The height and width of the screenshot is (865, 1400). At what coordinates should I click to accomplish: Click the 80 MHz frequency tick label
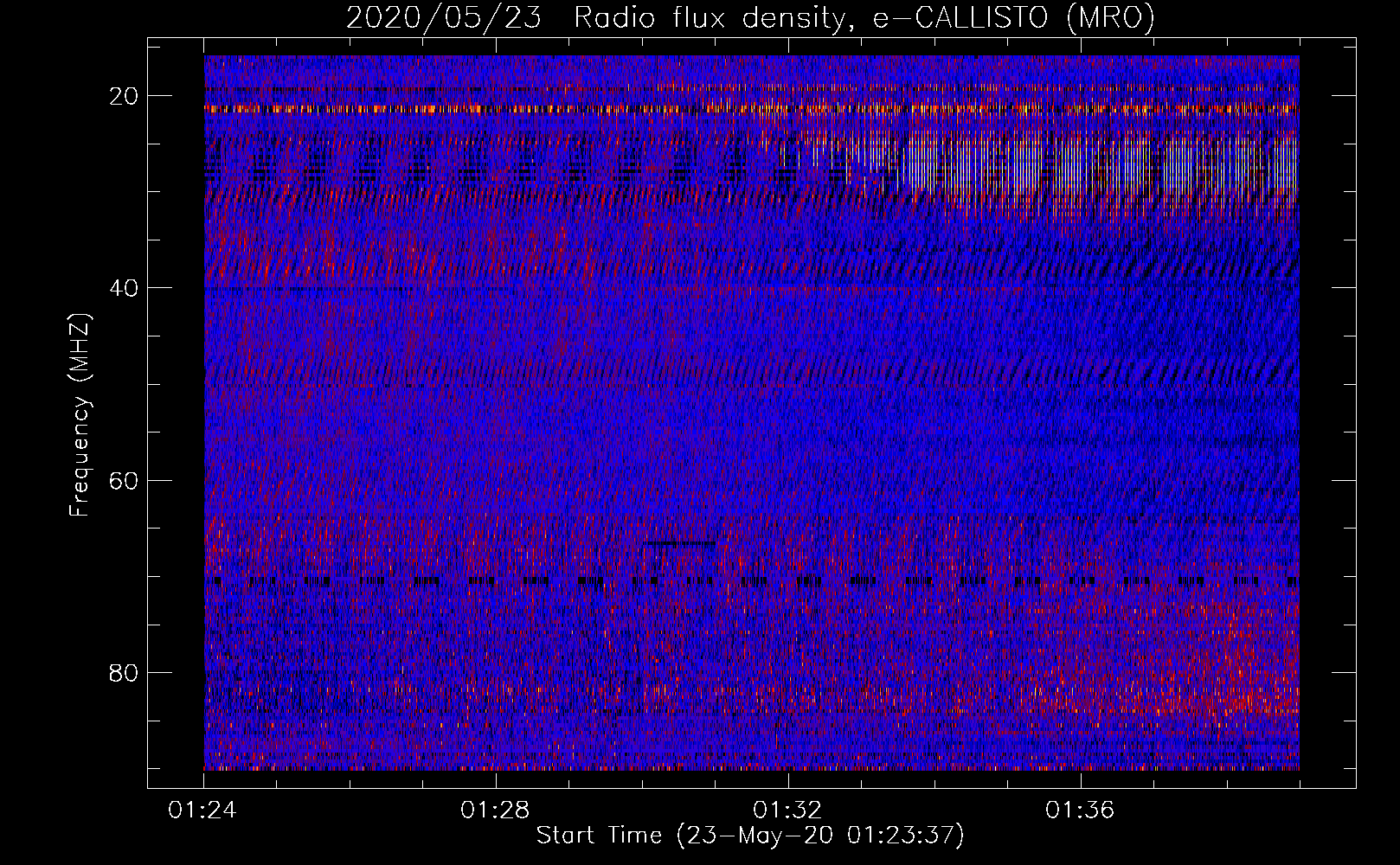pos(125,672)
